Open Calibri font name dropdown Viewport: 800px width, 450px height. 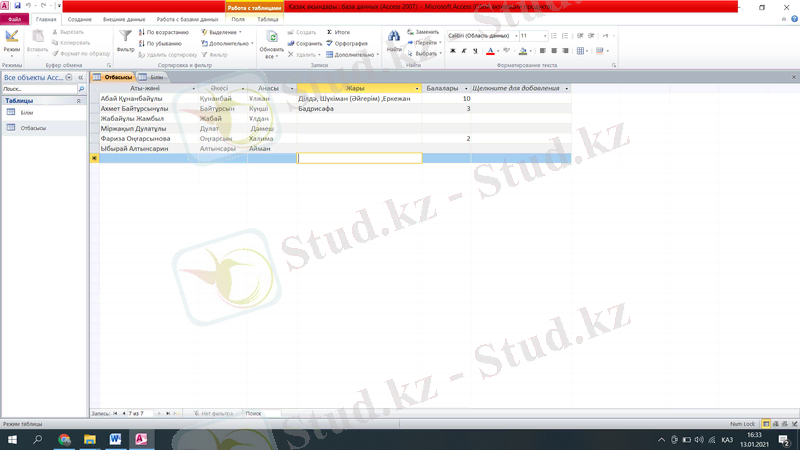pyautogui.click(x=516, y=36)
